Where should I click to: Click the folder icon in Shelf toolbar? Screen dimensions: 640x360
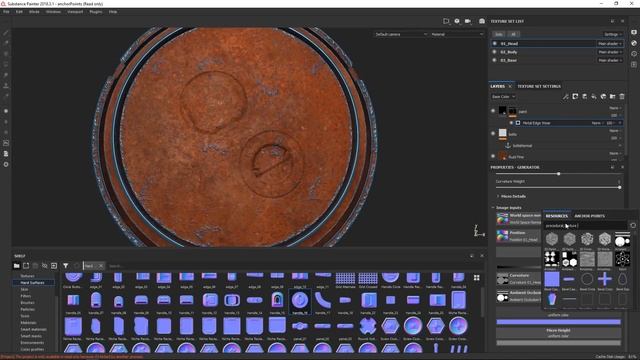point(16,266)
